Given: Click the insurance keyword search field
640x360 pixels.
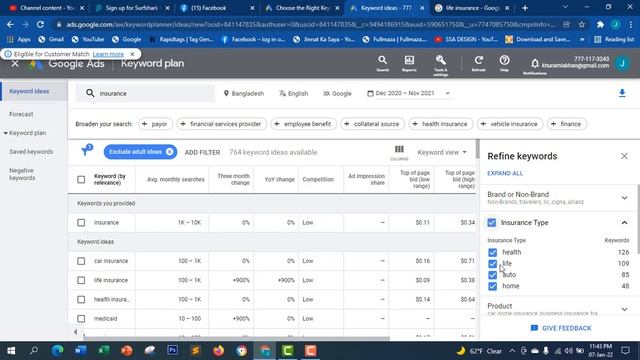Looking at the screenshot, I should tap(145, 93).
